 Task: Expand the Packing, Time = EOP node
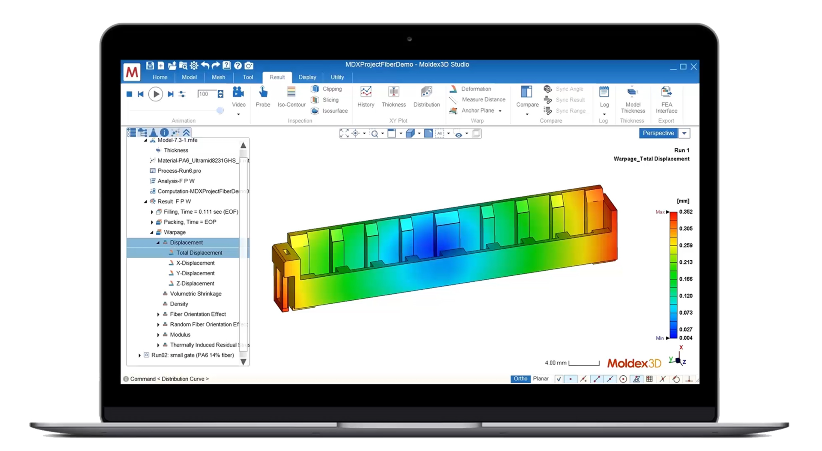point(152,222)
